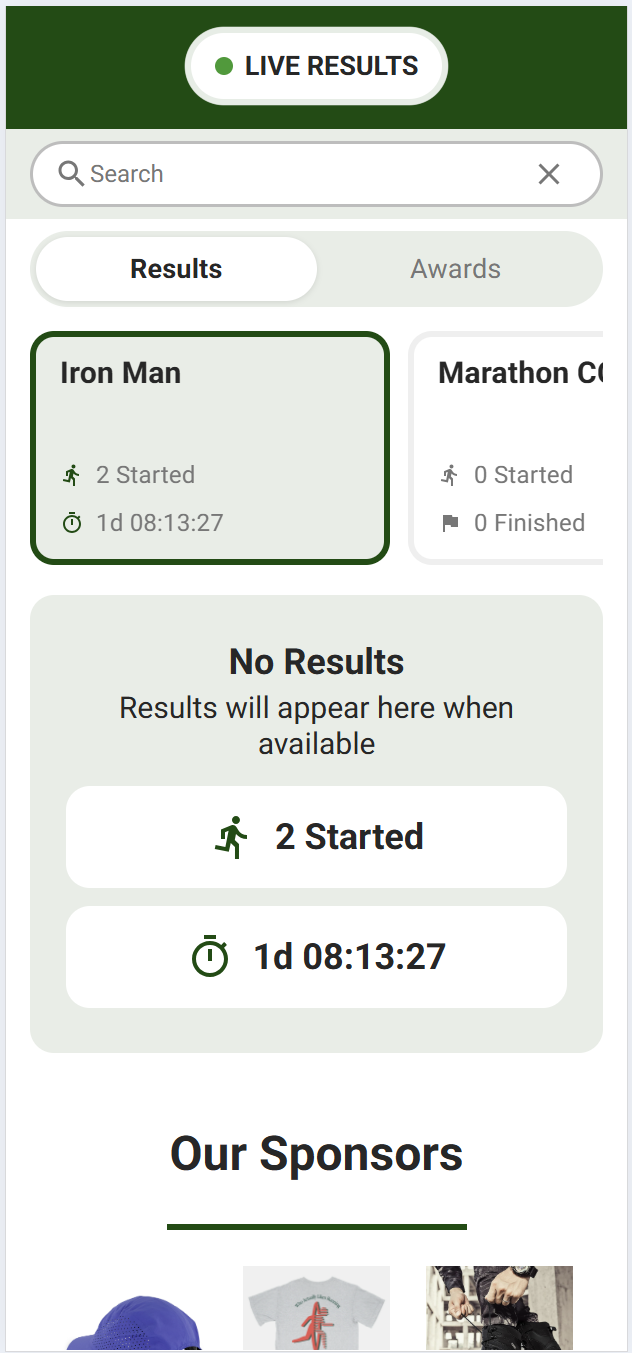Switch to the Awards tab
Image resolution: width=632 pixels, height=1353 pixels.
[456, 269]
